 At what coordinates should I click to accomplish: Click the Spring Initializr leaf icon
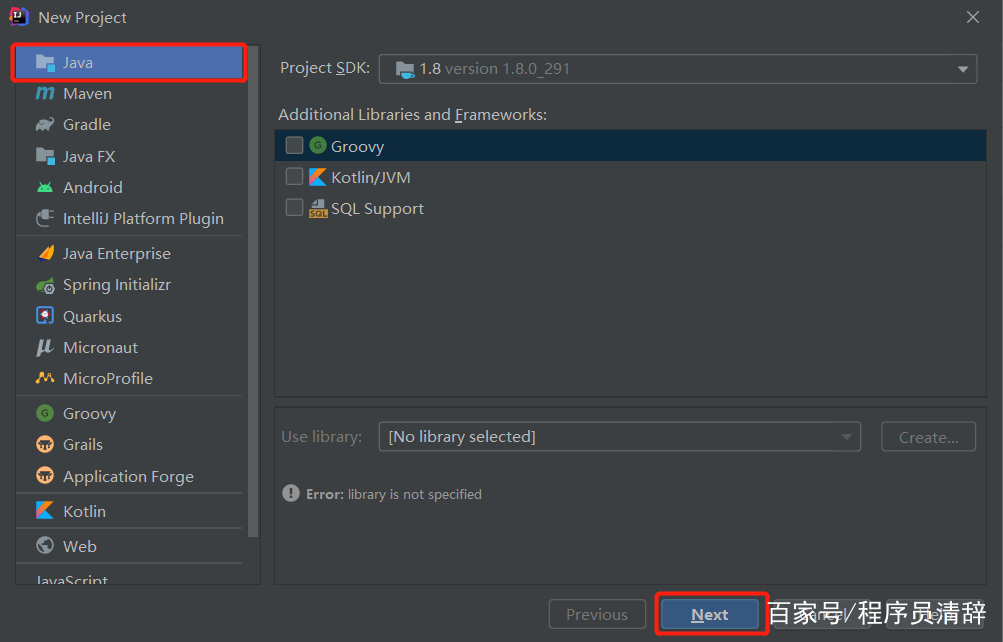pyautogui.click(x=45, y=285)
